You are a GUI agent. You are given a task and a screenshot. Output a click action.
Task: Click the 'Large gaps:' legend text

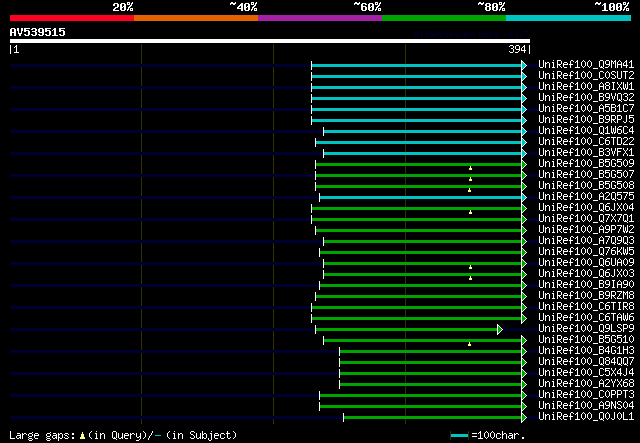point(42,436)
